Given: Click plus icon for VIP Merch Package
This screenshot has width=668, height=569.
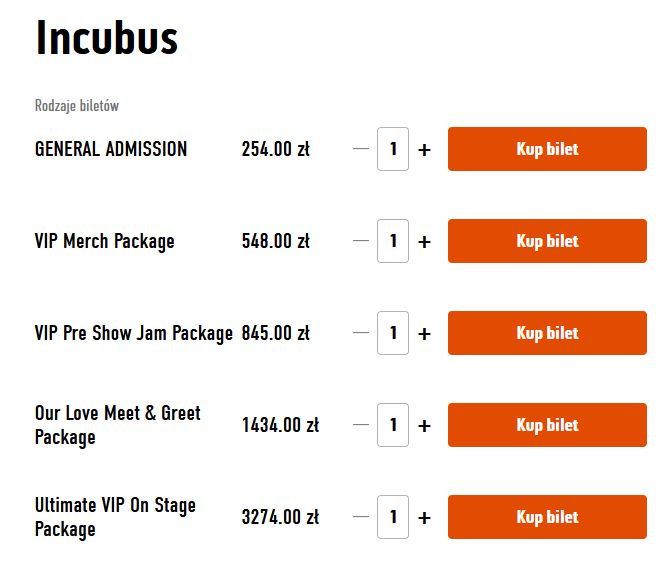Looking at the screenshot, I should pos(424,242).
